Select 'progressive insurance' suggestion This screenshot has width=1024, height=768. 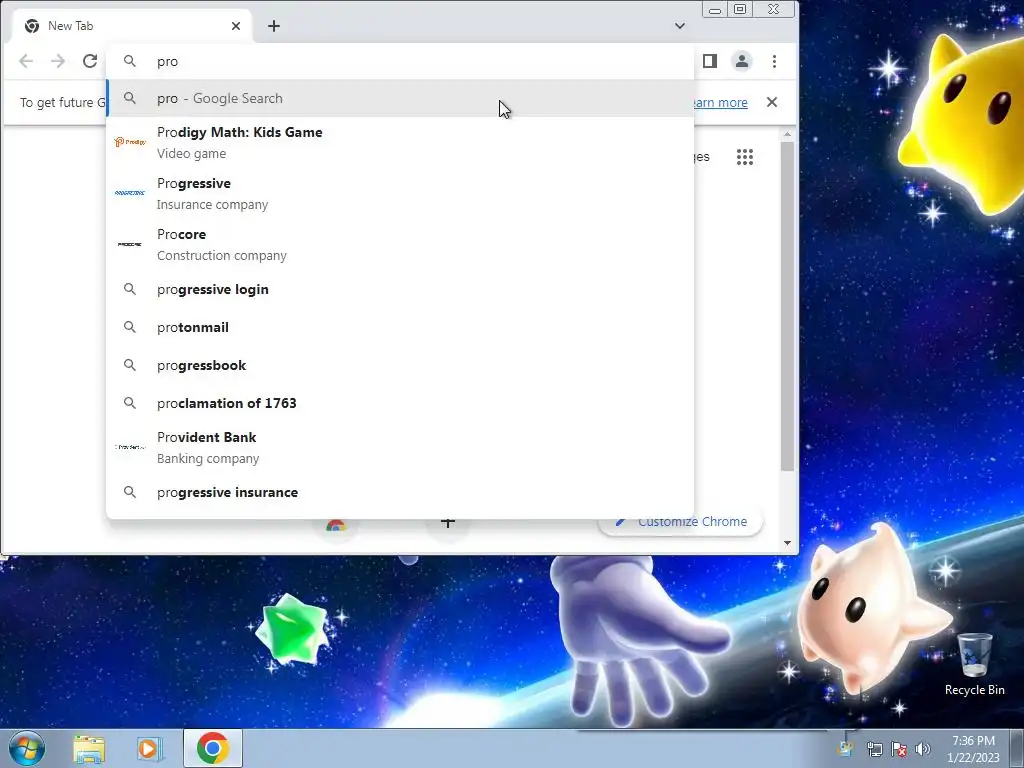(x=400, y=492)
